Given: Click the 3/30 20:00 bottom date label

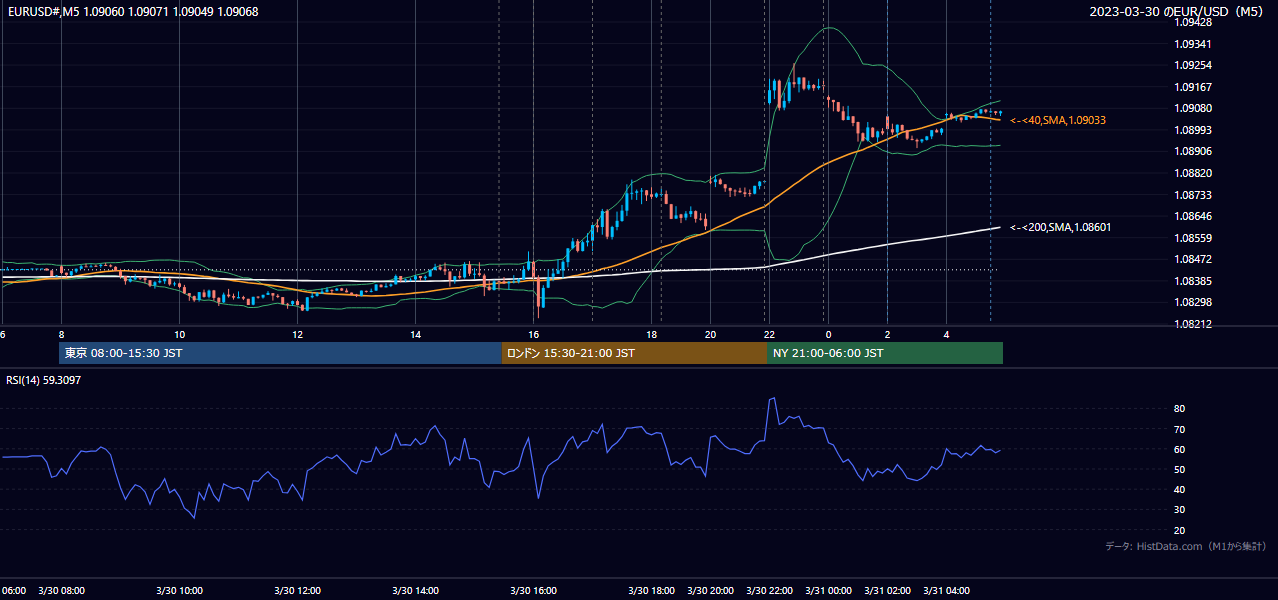Looking at the screenshot, I should (710, 590).
